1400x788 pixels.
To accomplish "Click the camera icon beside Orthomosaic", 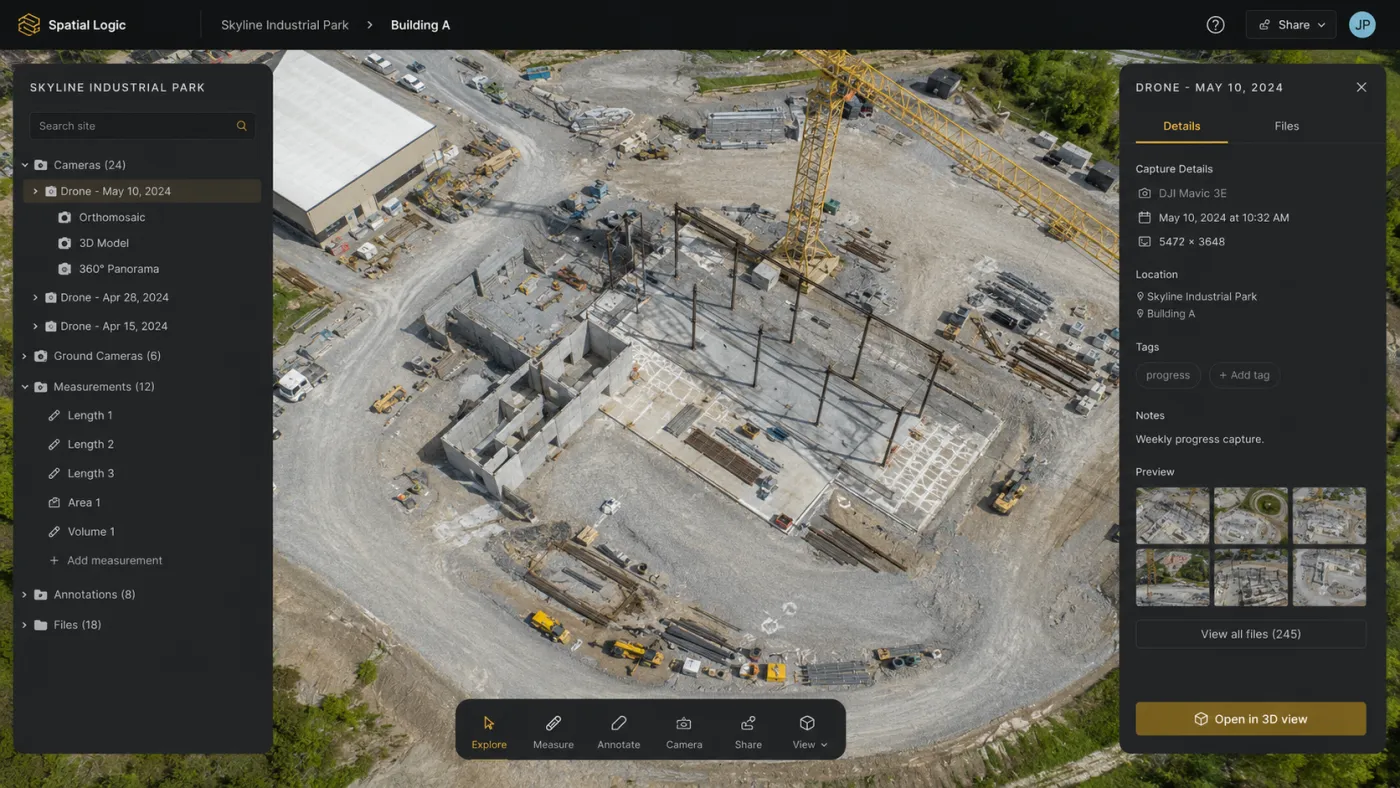I will [x=65, y=217].
